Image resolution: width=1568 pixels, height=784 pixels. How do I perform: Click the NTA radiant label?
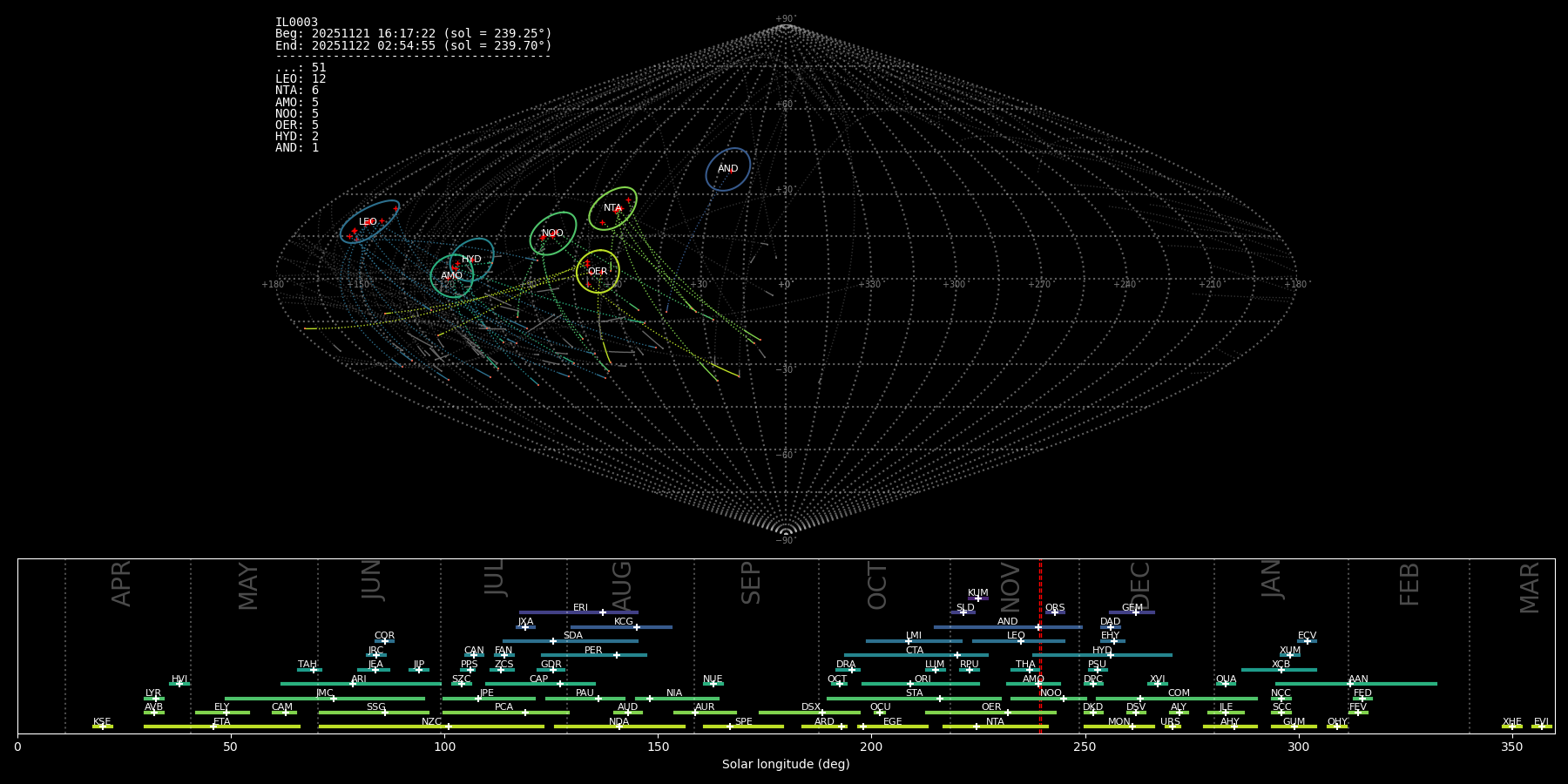tap(612, 208)
